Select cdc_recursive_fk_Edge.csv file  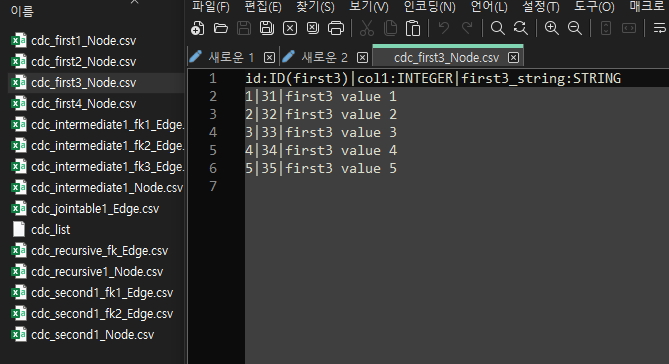click(x=99, y=250)
